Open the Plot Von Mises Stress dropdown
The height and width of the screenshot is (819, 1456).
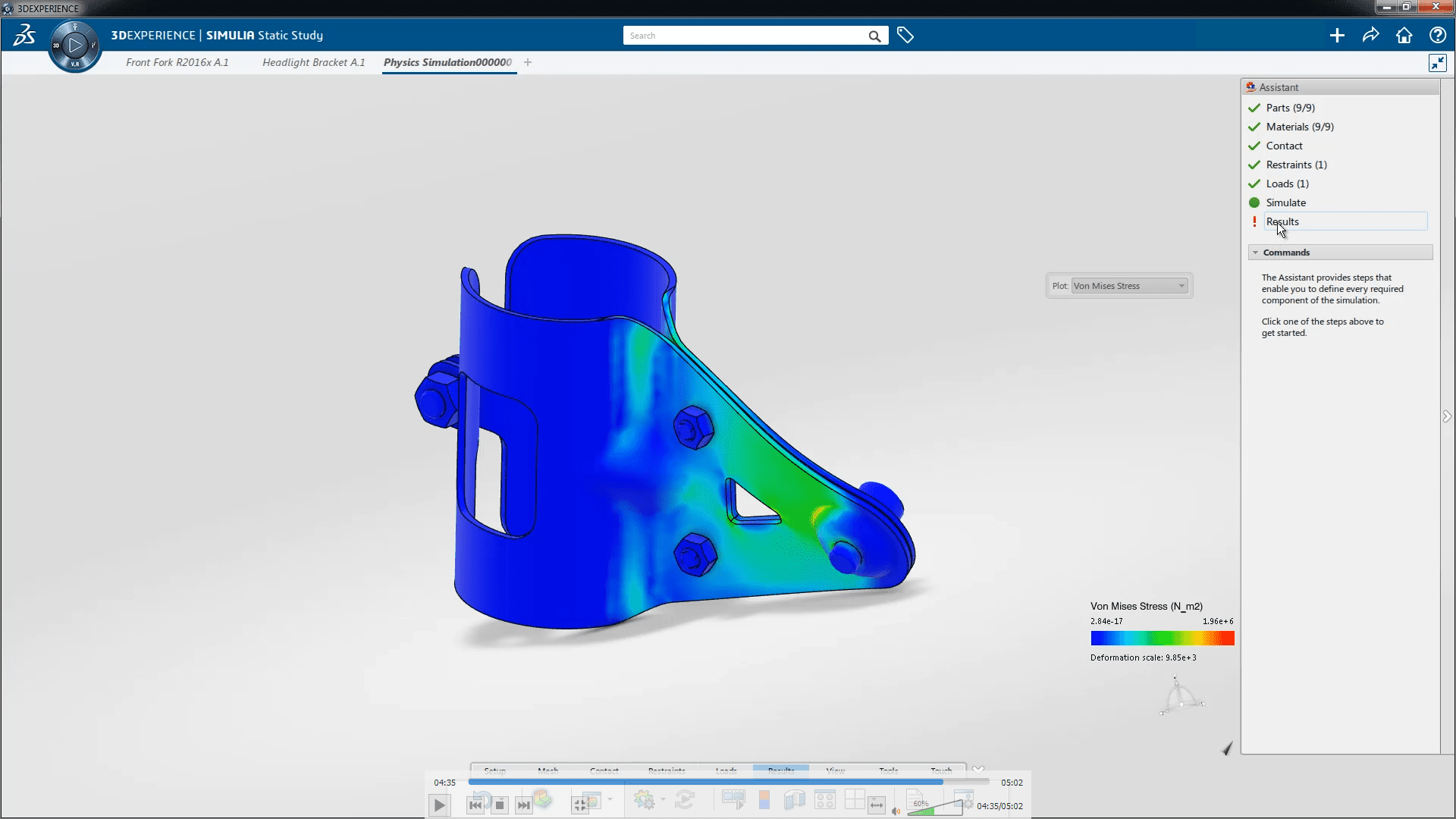pos(1129,286)
